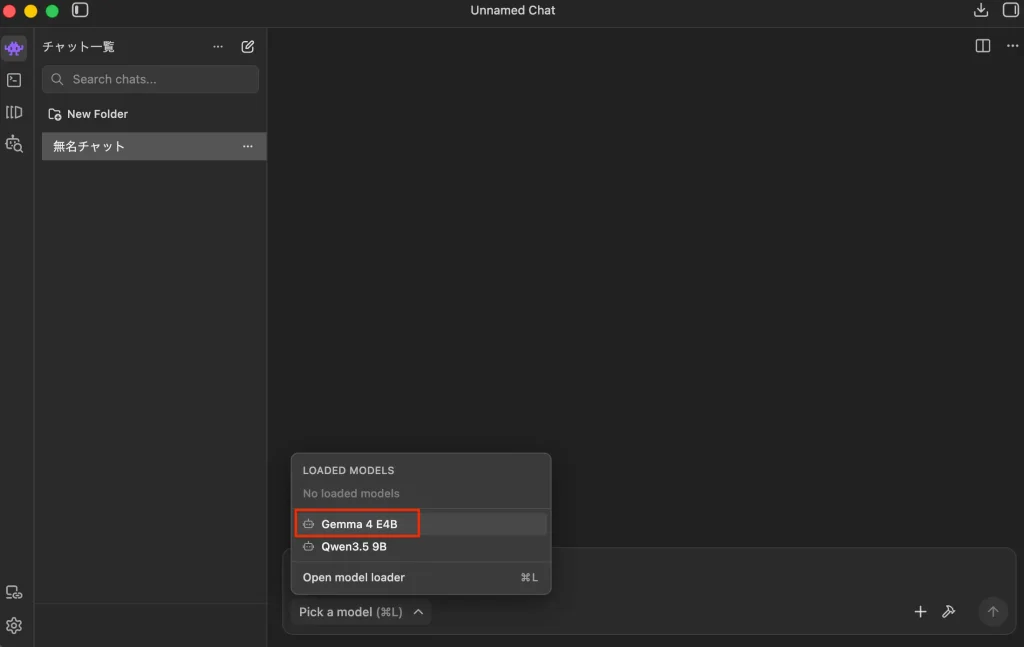Open the downloads icon in title bar

coord(980,10)
